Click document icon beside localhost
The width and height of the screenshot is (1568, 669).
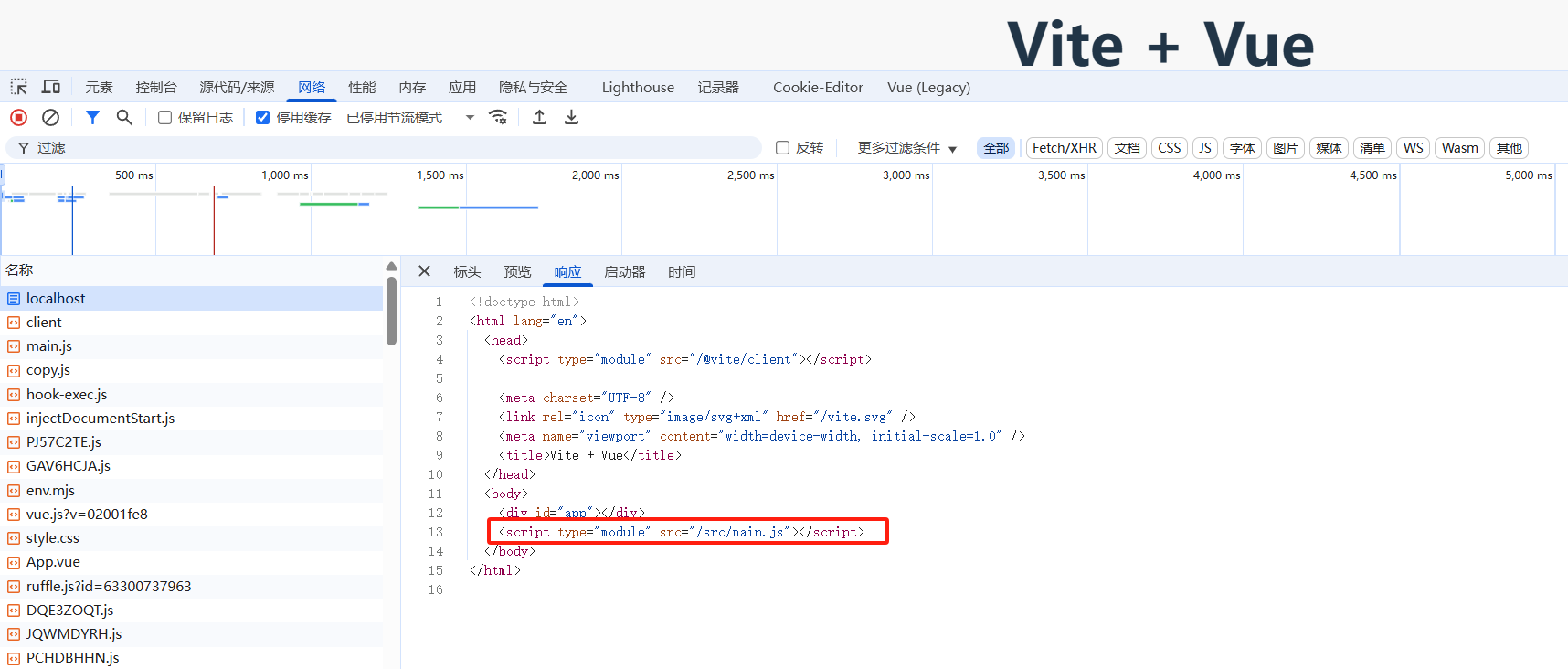tap(14, 299)
